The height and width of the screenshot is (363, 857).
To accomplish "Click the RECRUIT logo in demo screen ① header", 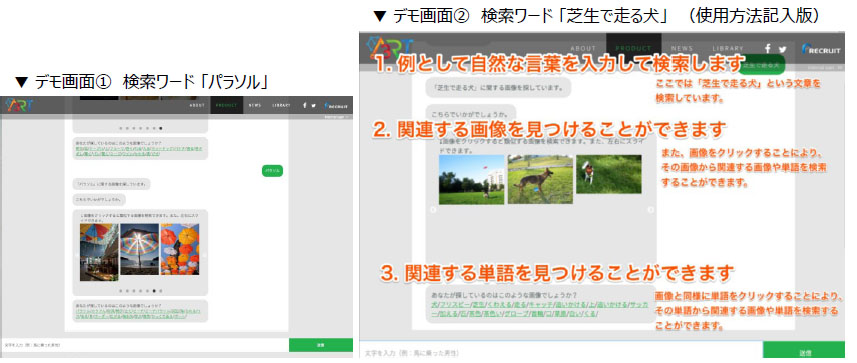I will click(x=336, y=105).
